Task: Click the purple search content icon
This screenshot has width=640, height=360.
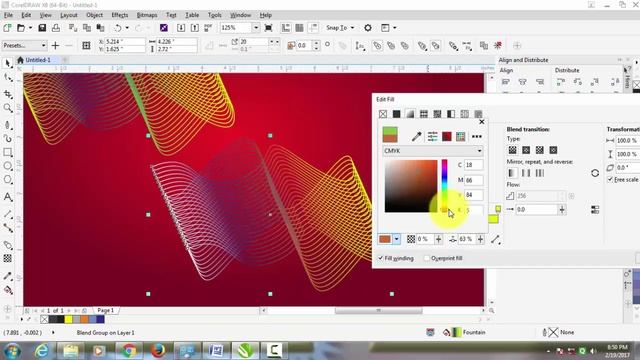Action: coord(164,28)
